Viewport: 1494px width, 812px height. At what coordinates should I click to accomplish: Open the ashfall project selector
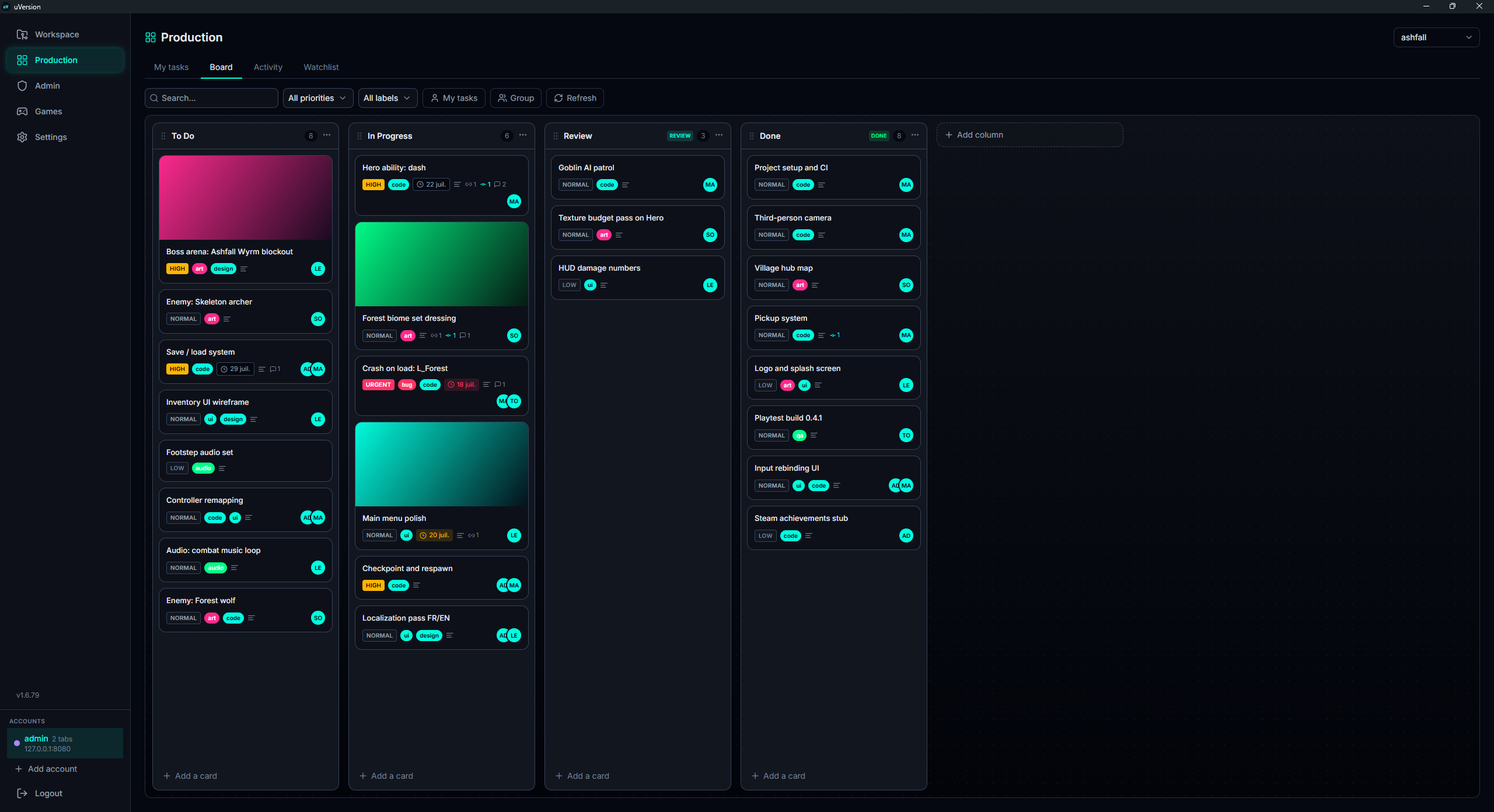click(1436, 37)
